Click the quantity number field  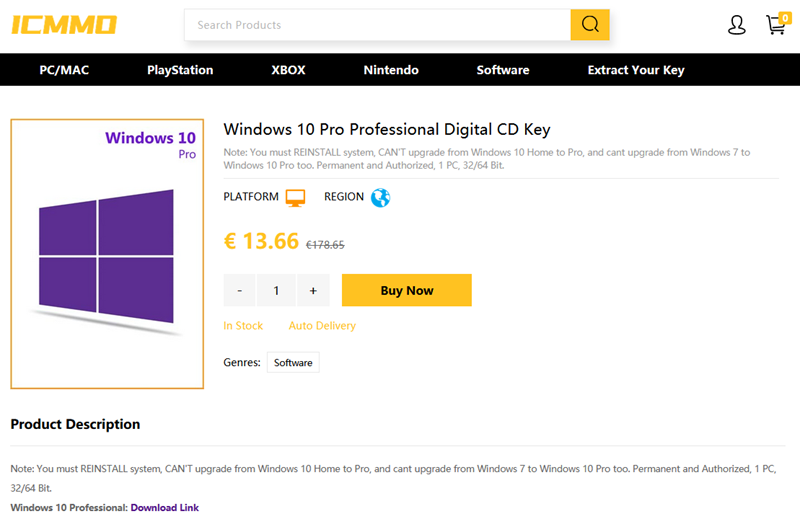click(276, 290)
